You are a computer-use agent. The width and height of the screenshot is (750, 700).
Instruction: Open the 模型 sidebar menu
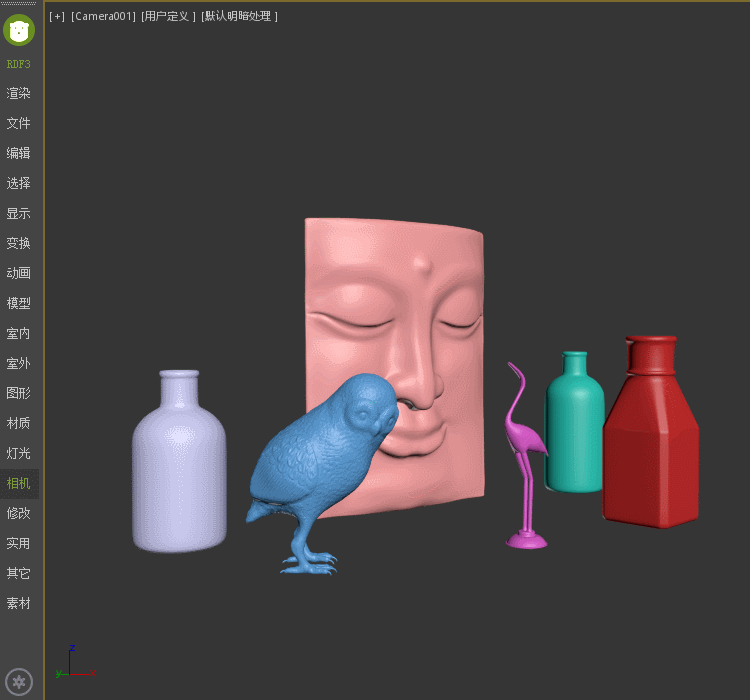[19, 303]
